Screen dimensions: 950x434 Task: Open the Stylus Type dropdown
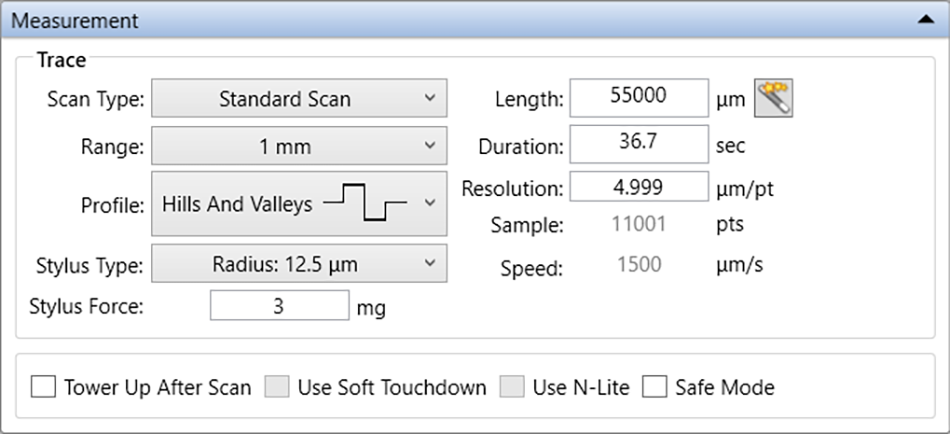click(299, 263)
